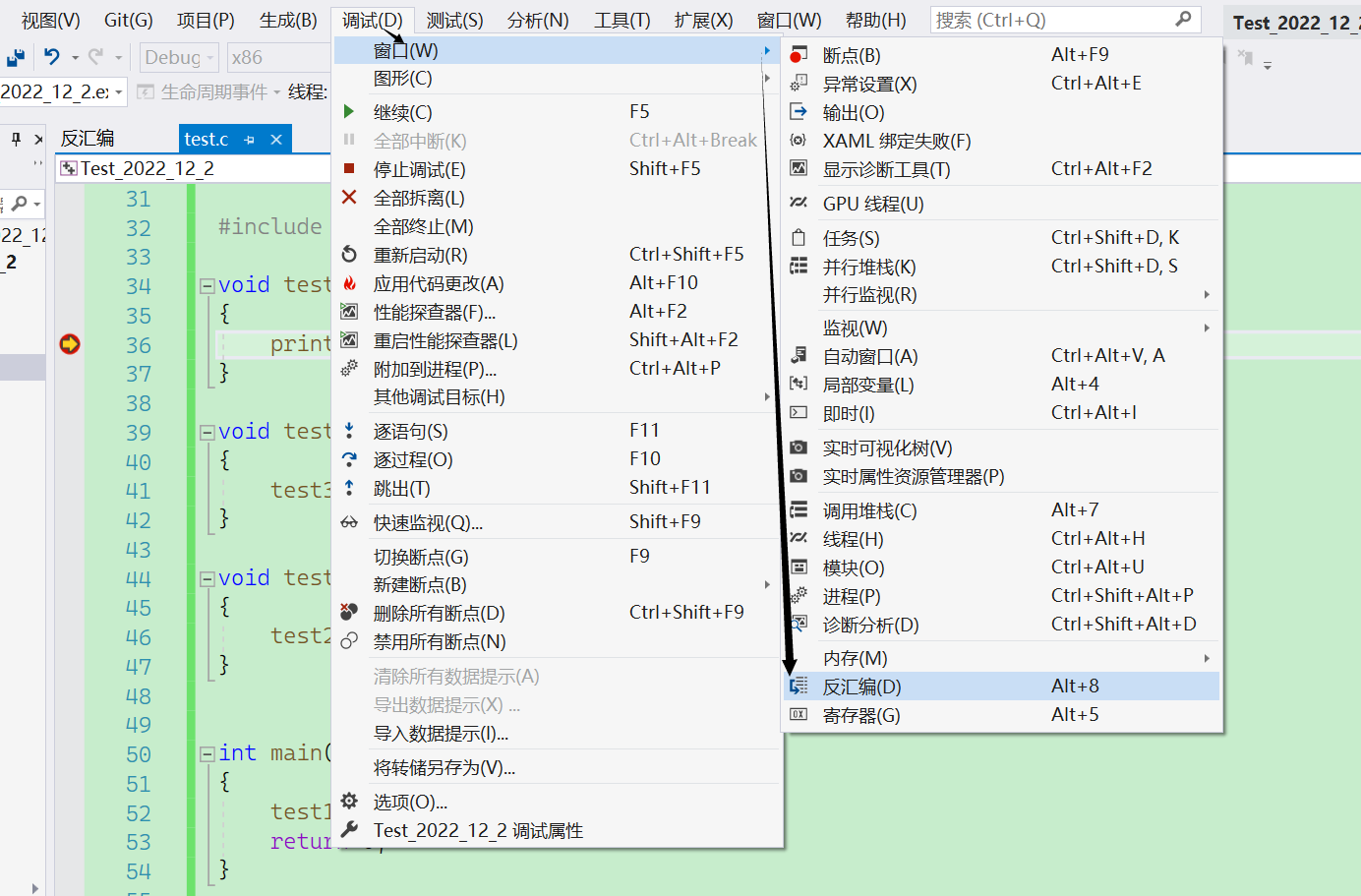
Task: Open Test_2022_12_2 debug properties (调试属性)
Action: click(x=556, y=830)
